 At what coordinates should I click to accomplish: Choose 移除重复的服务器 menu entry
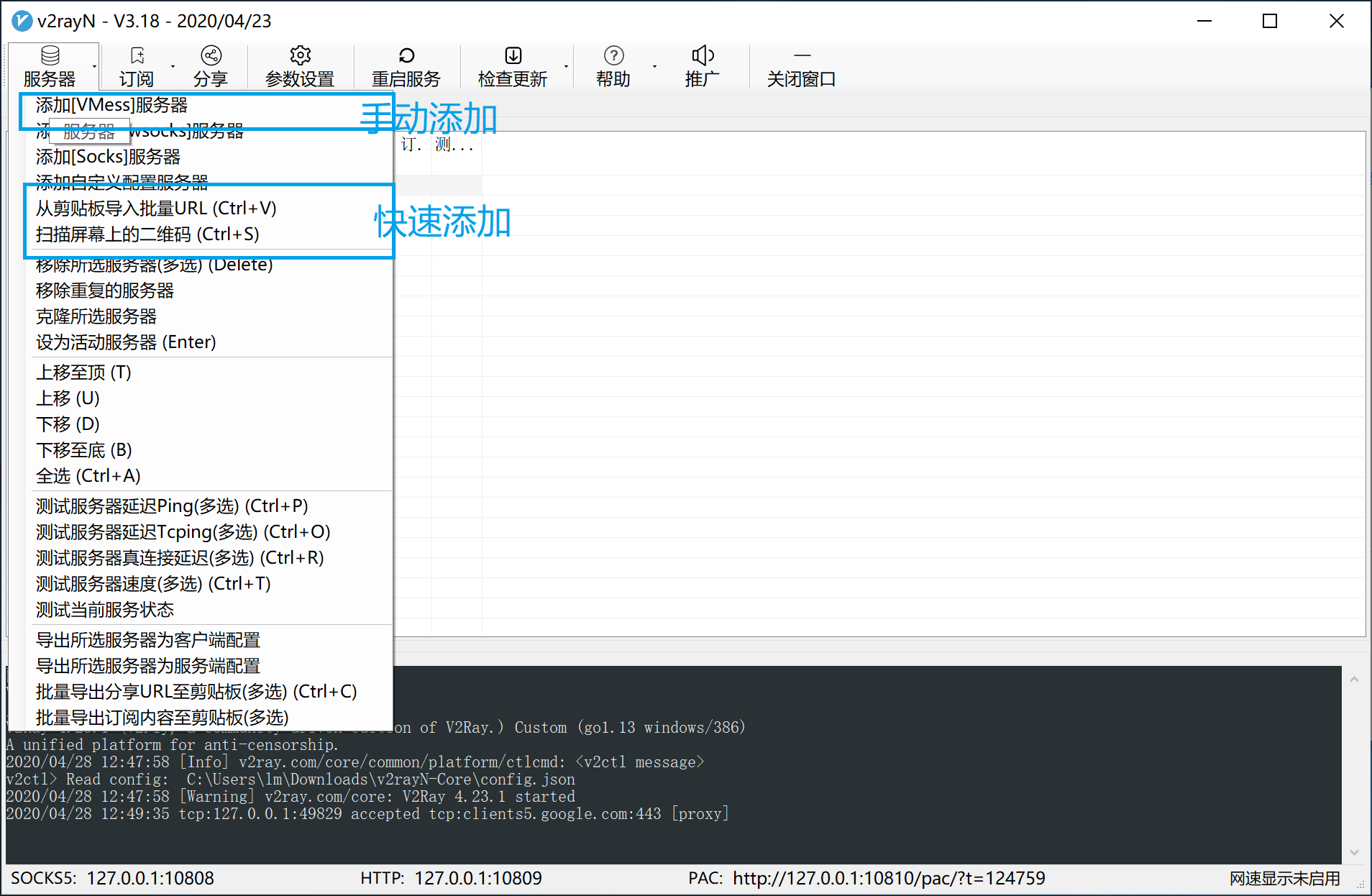(x=105, y=291)
